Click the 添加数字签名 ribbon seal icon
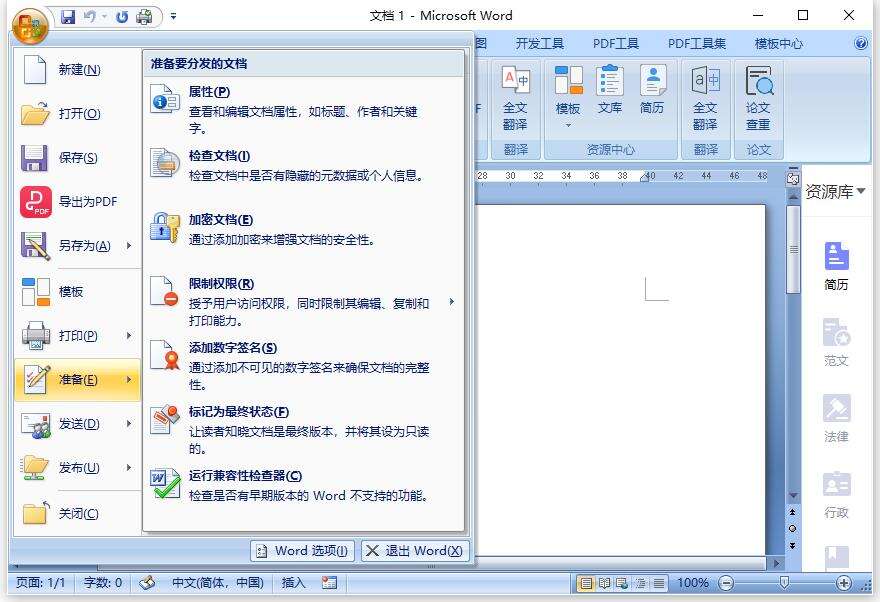Image resolution: width=880 pixels, height=602 pixels. (x=164, y=355)
